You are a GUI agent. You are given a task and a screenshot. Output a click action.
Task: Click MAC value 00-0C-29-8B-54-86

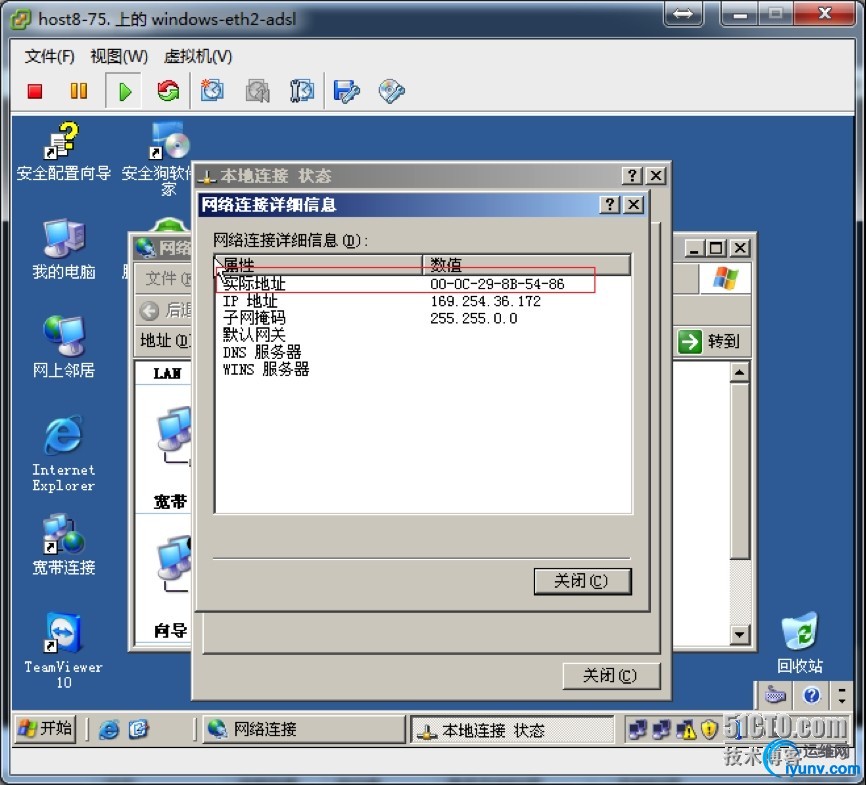pyautogui.click(x=497, y=284)
